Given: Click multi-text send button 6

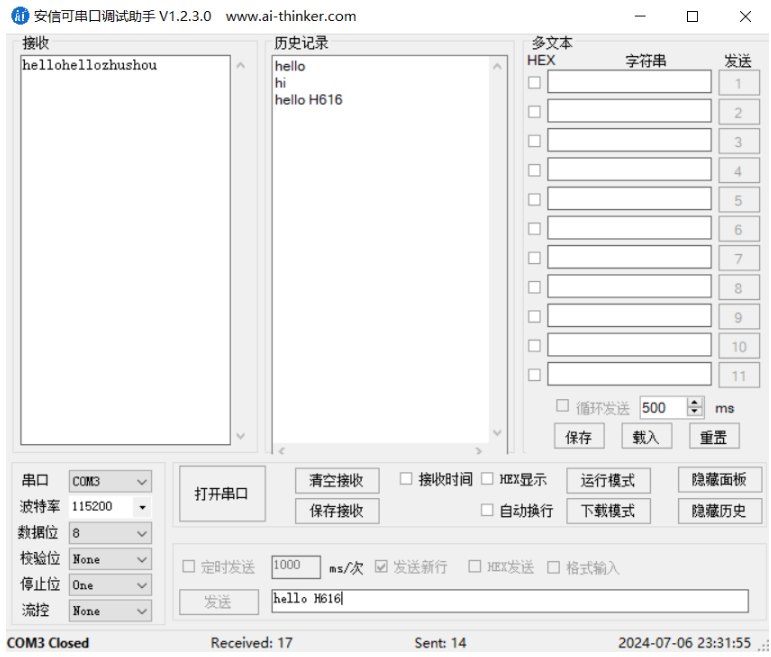Looking at the screenshot, I should tap(739, 229).
